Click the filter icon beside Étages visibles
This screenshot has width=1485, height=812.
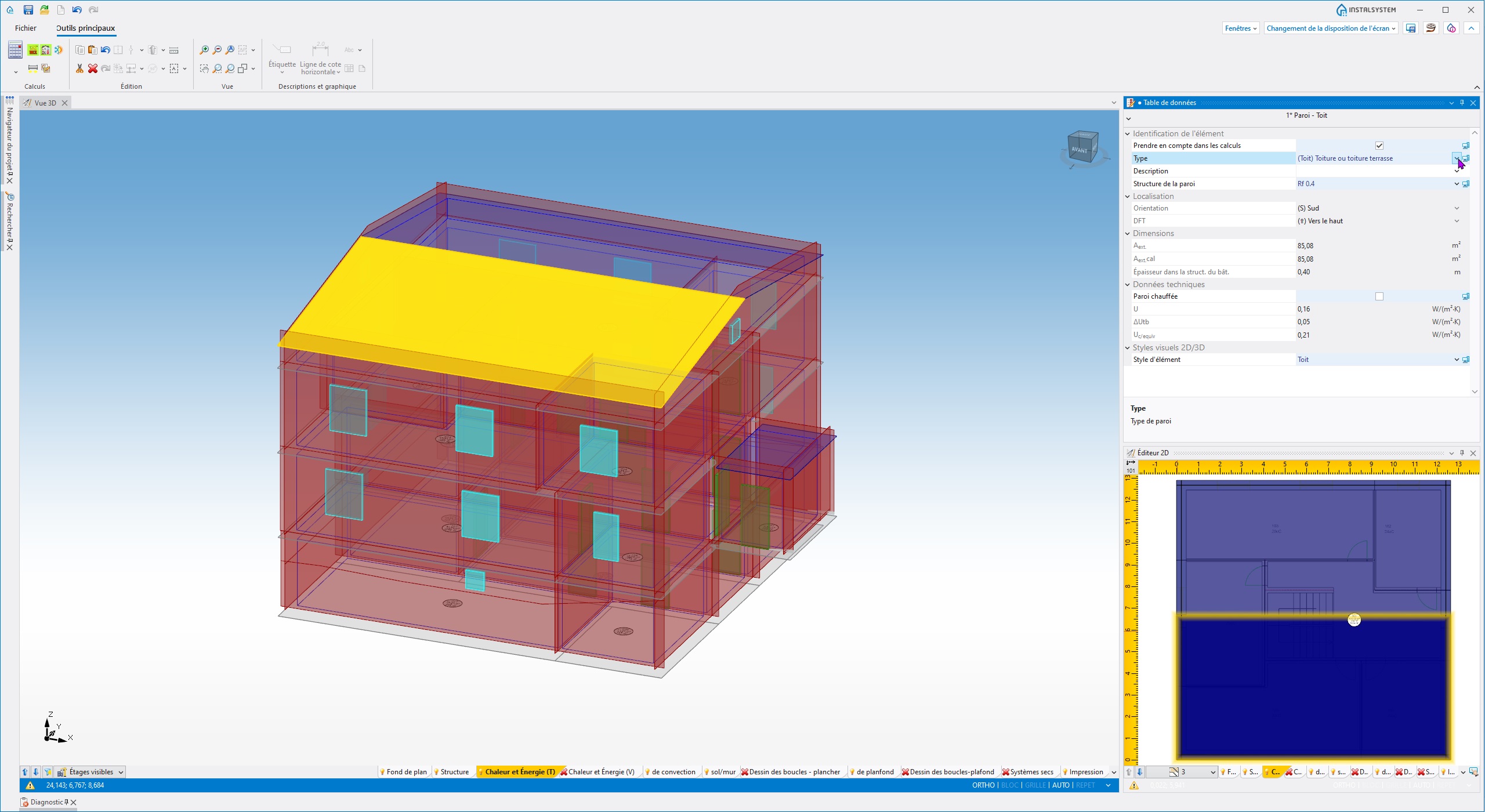(48, 772)
